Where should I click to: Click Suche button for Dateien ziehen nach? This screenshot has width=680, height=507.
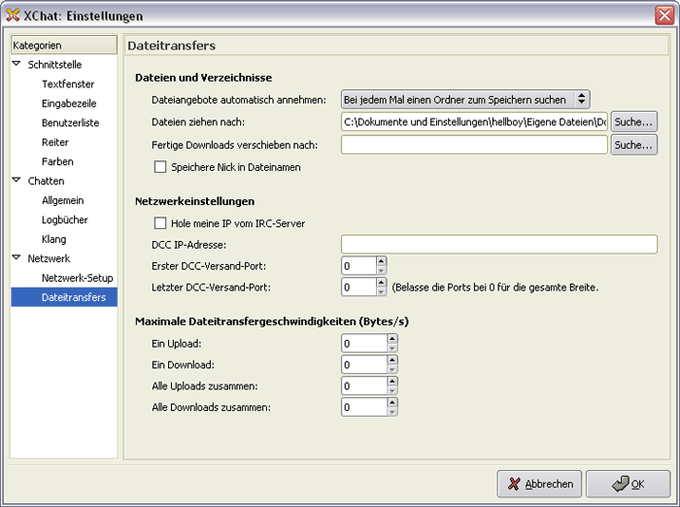634,122
